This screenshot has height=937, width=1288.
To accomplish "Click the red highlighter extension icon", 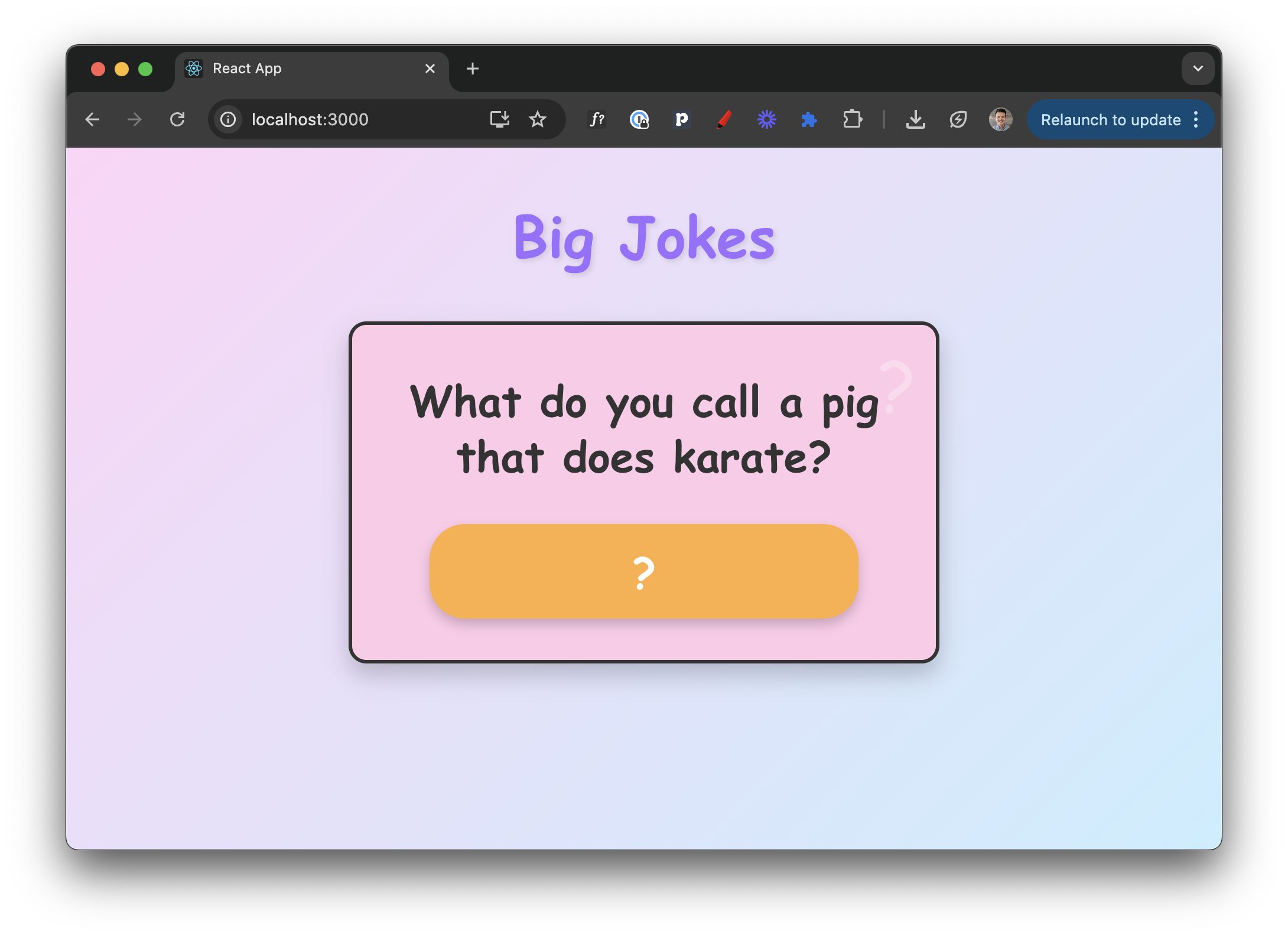I will pyautogui.click(x=724, y=119).
